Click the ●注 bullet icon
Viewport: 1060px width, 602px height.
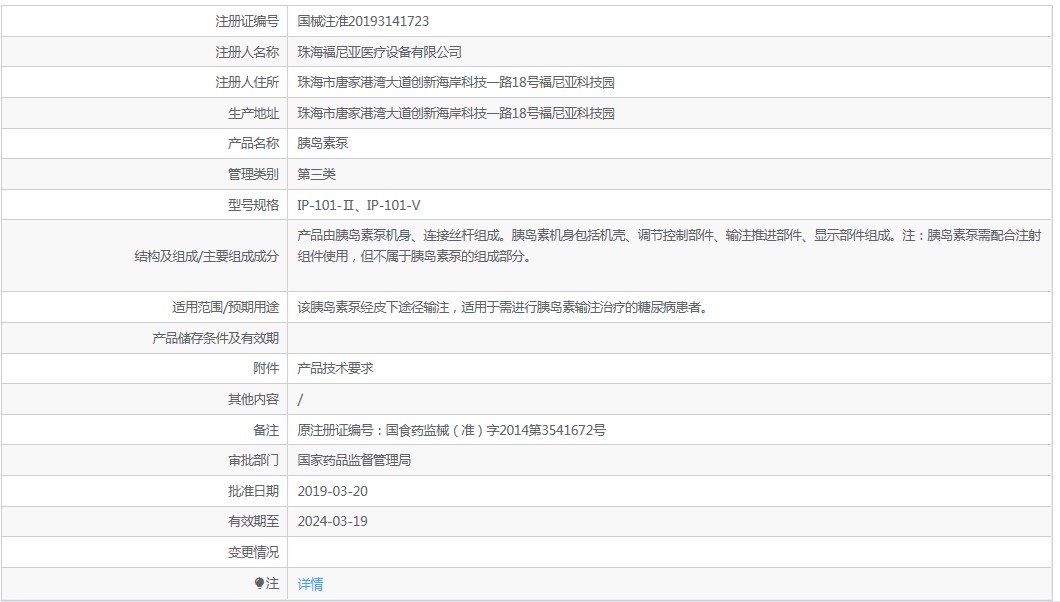click(260, 583)
